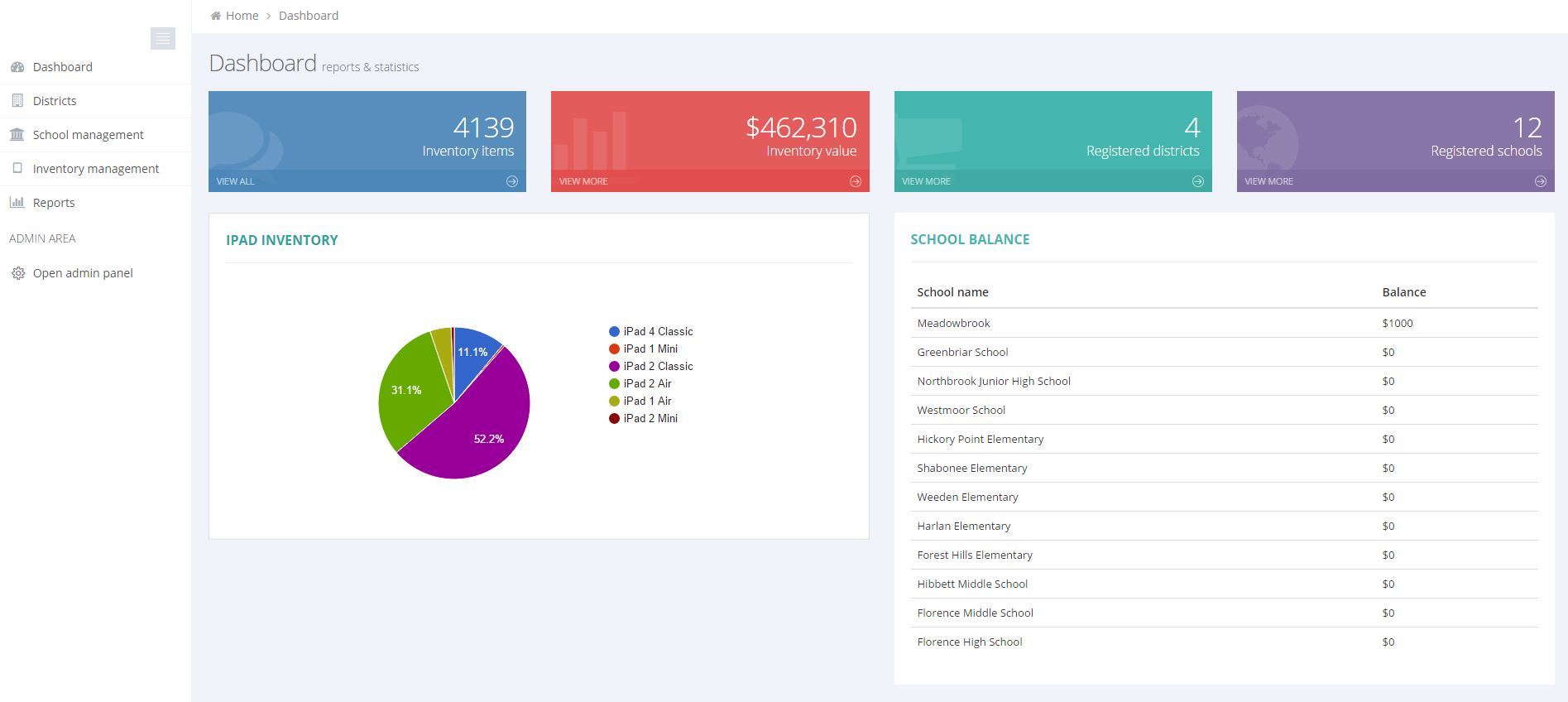This screenshot has height=702, width=1568.
Task: Click the School management institution icon
Action: (17, 135)
